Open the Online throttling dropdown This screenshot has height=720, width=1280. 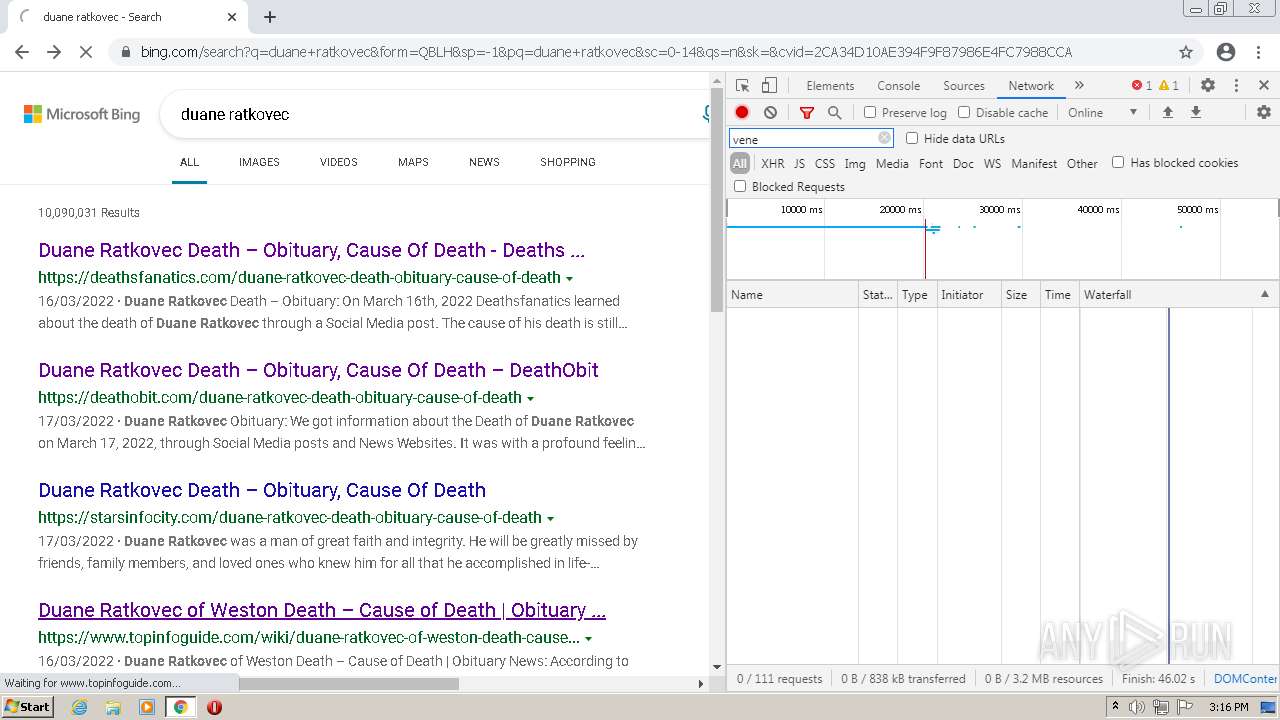point(1103,113)
